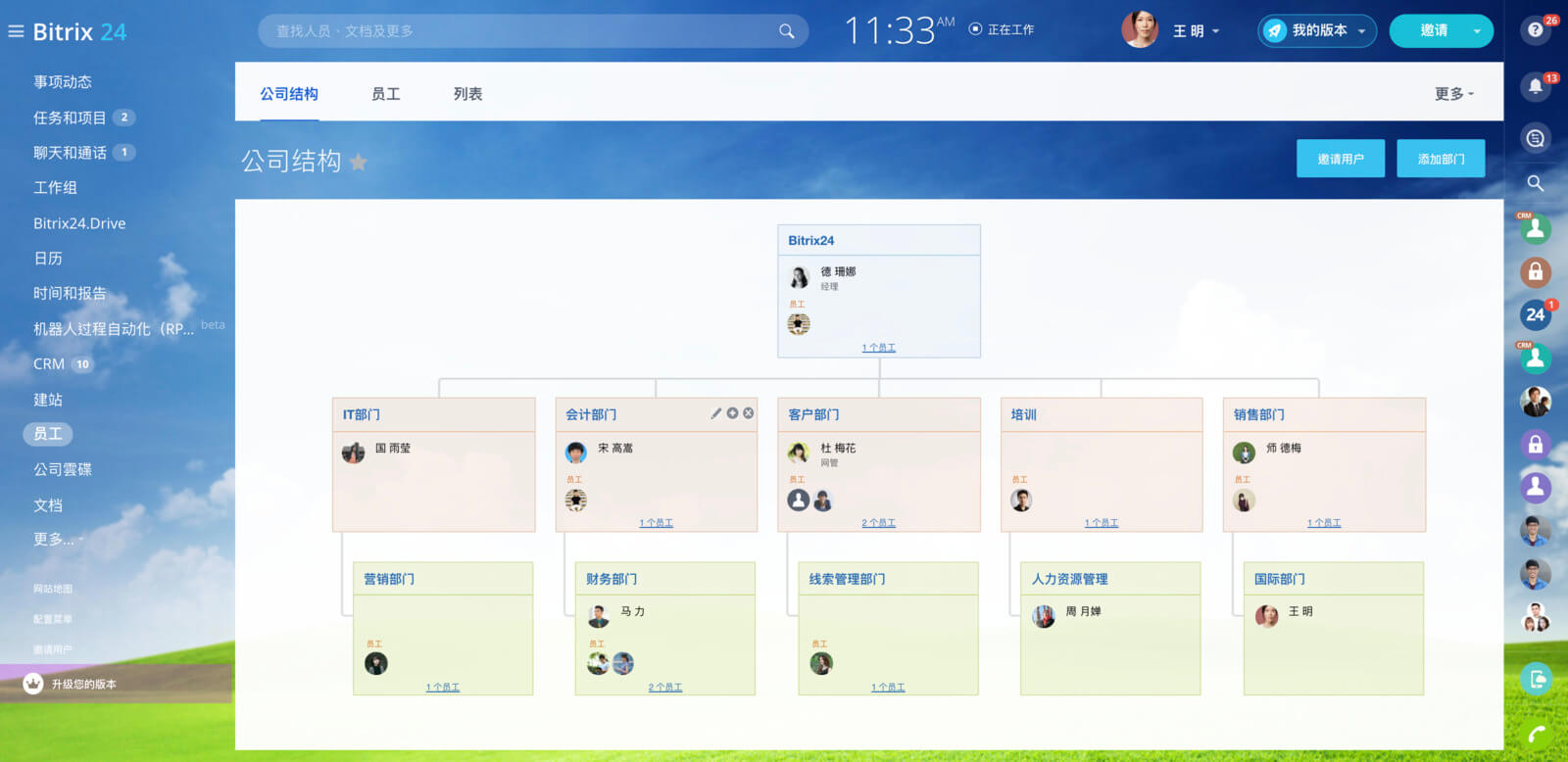Click 国 雨莹 avatar in IT部门
Viewport: 1568px width, 762px height.
click(354, 452)
